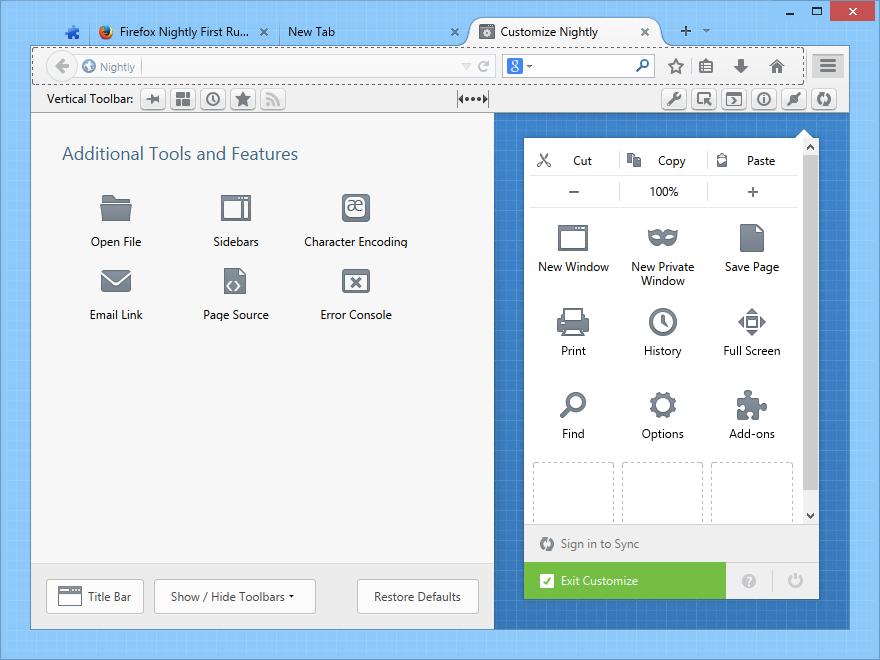Image resolution: width=880 pixels, height=660 pixels.
Task: Click the Open File folder icon
Action: pyautogui.click(x=116, y=209)
